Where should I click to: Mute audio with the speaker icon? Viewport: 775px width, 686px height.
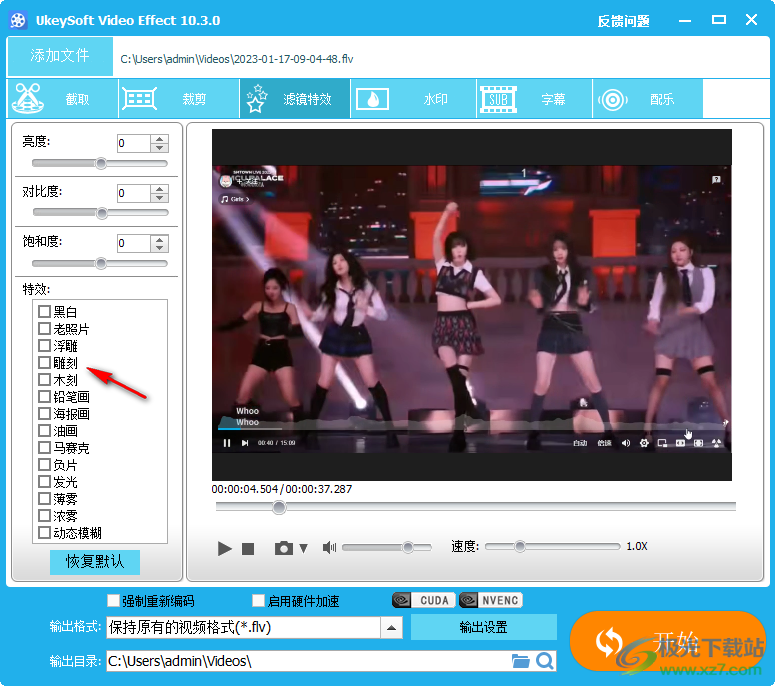pyautogui.click(x=329, y=548)
